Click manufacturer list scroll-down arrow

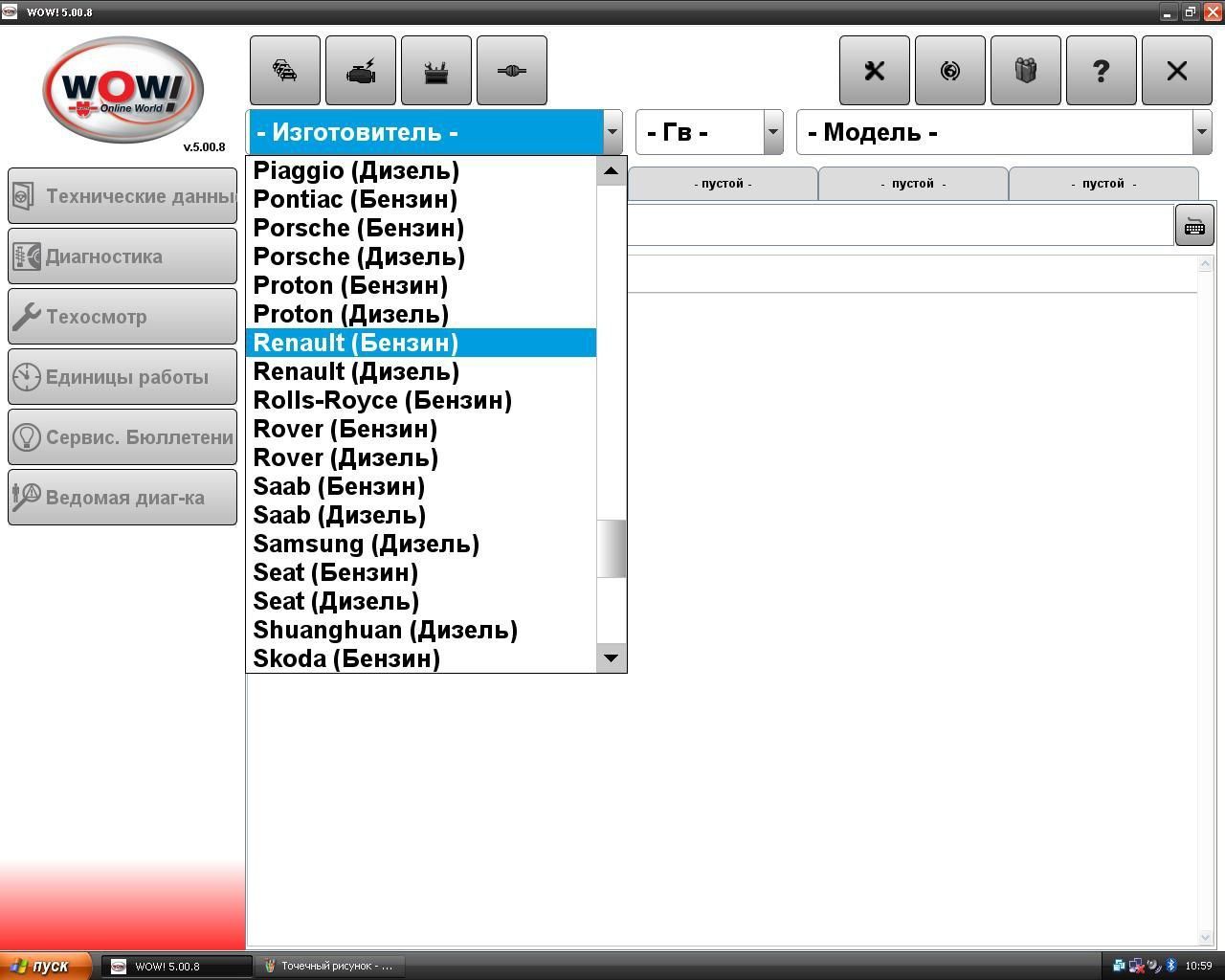(611, 657)
